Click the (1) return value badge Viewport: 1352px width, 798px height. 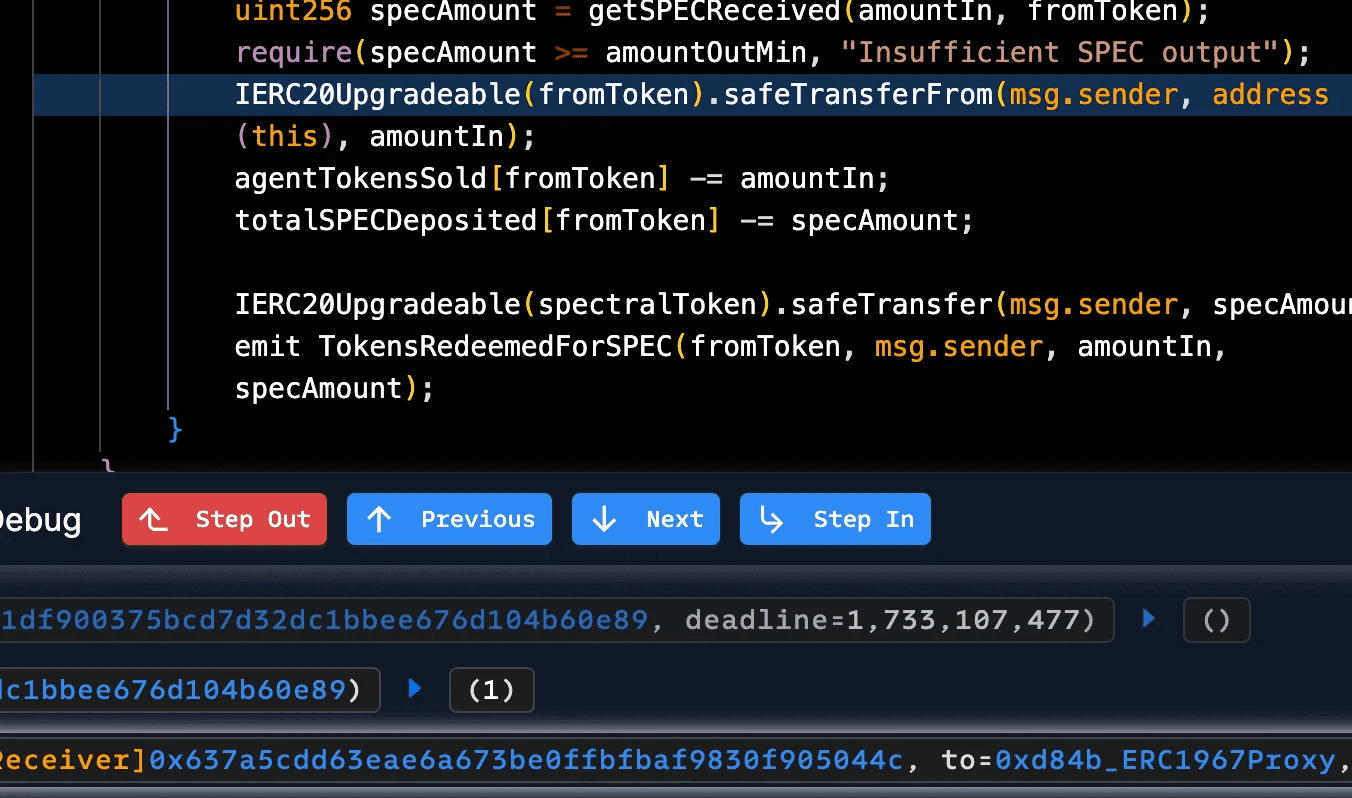point(491,690)
